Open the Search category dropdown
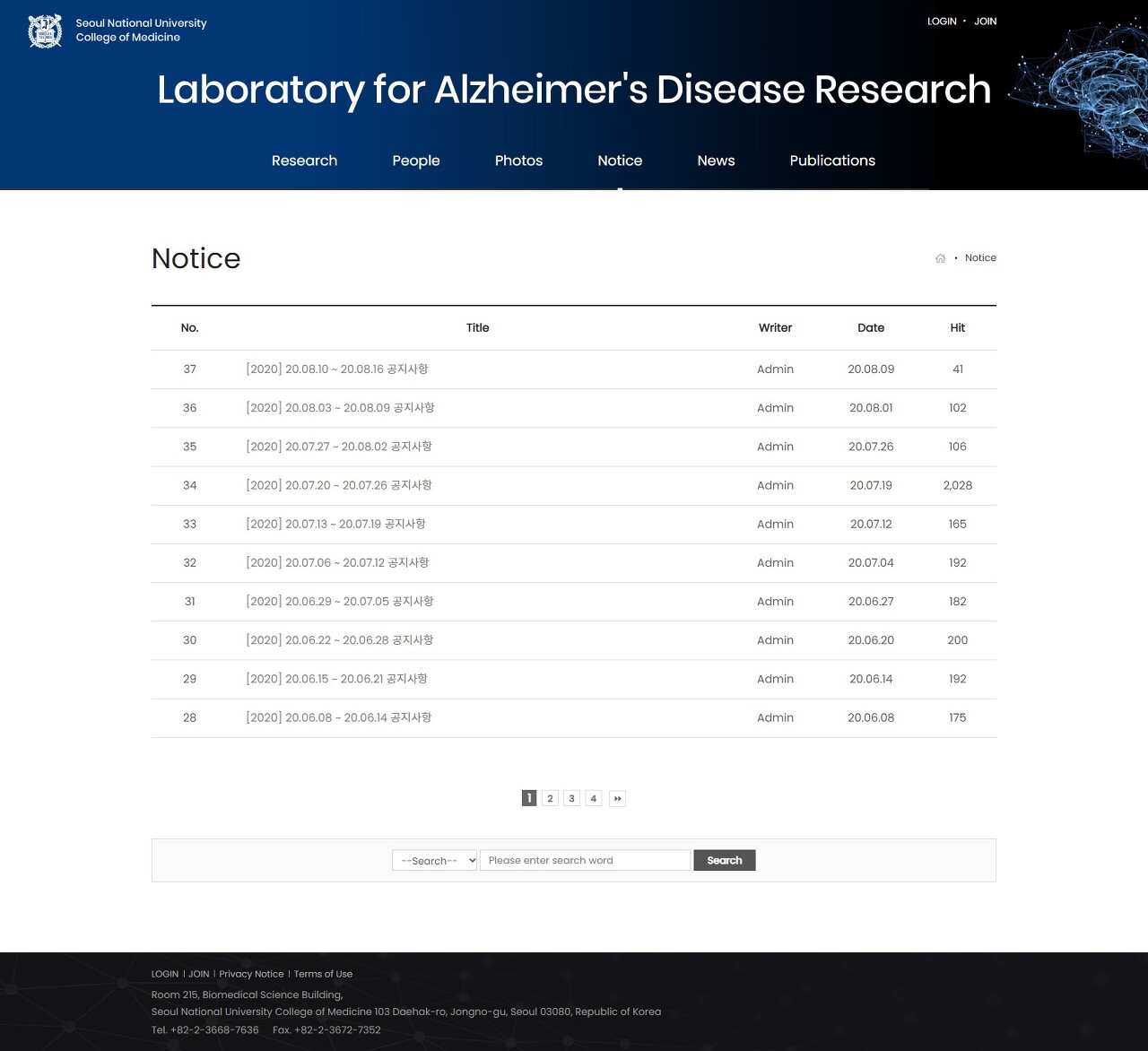 (x=435, y=860)
